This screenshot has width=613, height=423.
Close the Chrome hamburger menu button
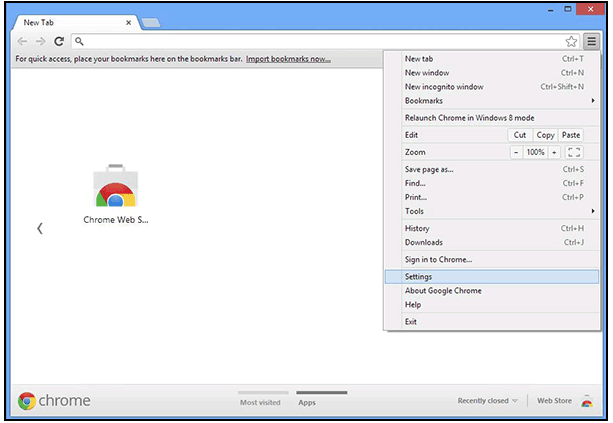click(591, 41)
